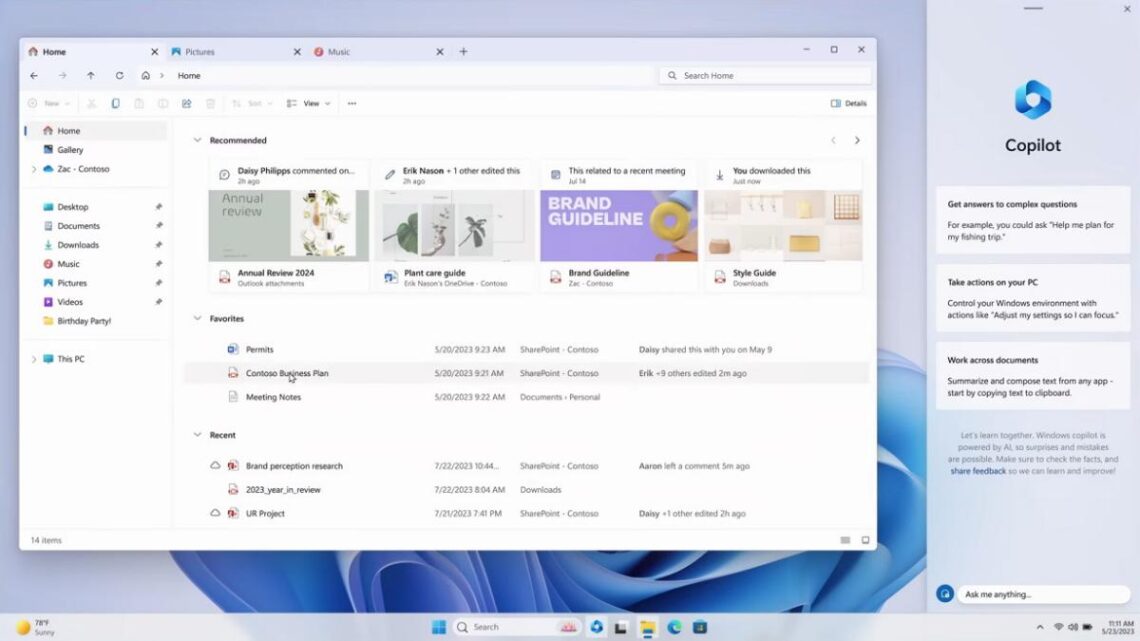1140x641 pixels.
Task: Click the home icon in address bar
Action: pyautogui.click(x=145, y=76)
